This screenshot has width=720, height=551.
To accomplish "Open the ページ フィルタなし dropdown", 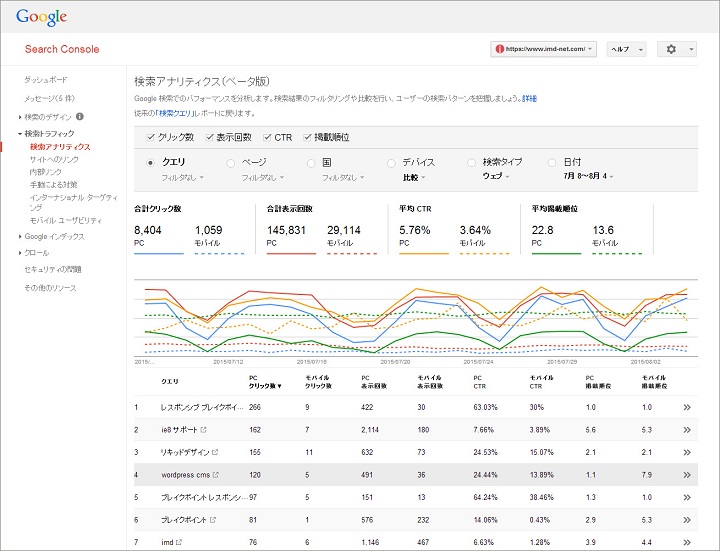I will click(x=263, y=178).
